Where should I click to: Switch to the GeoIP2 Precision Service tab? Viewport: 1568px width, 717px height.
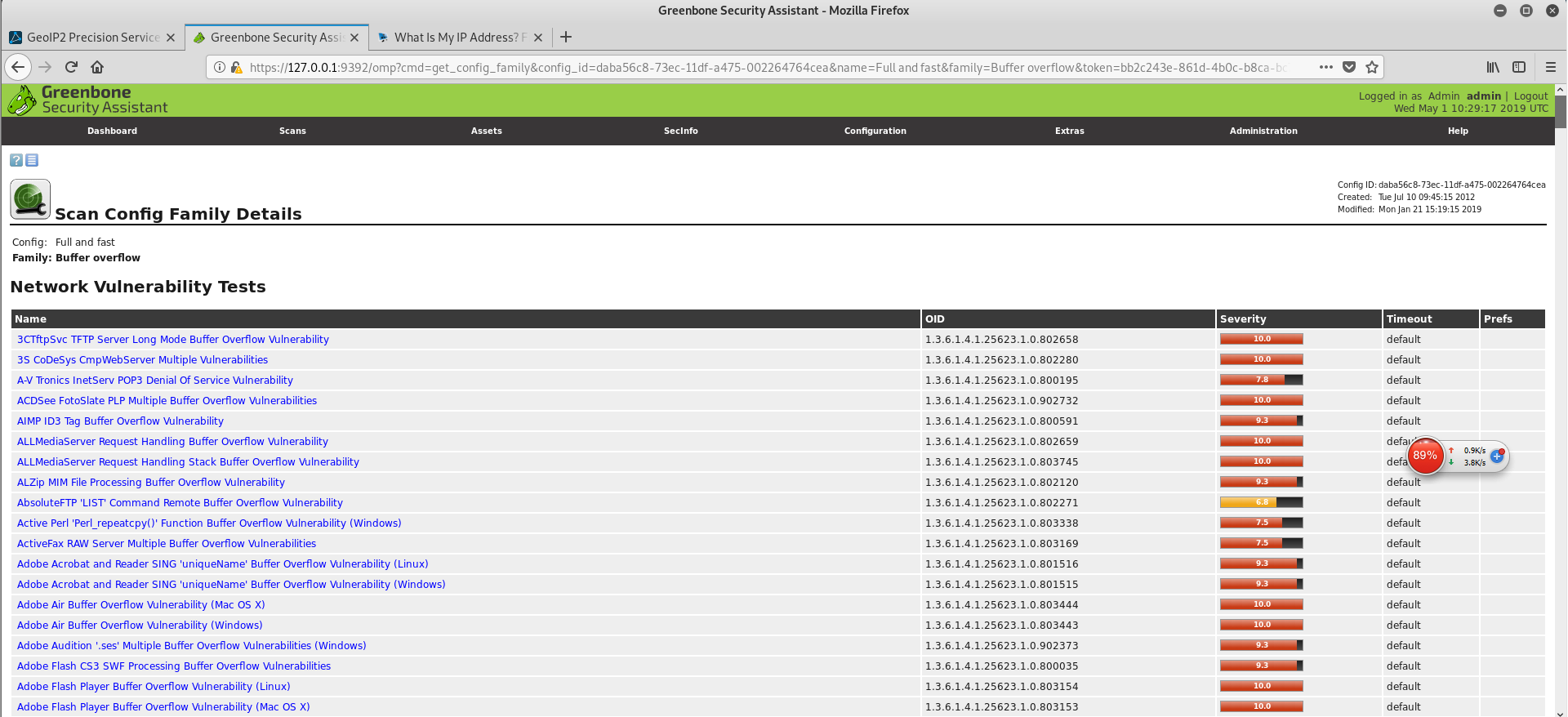coord(92,38)
